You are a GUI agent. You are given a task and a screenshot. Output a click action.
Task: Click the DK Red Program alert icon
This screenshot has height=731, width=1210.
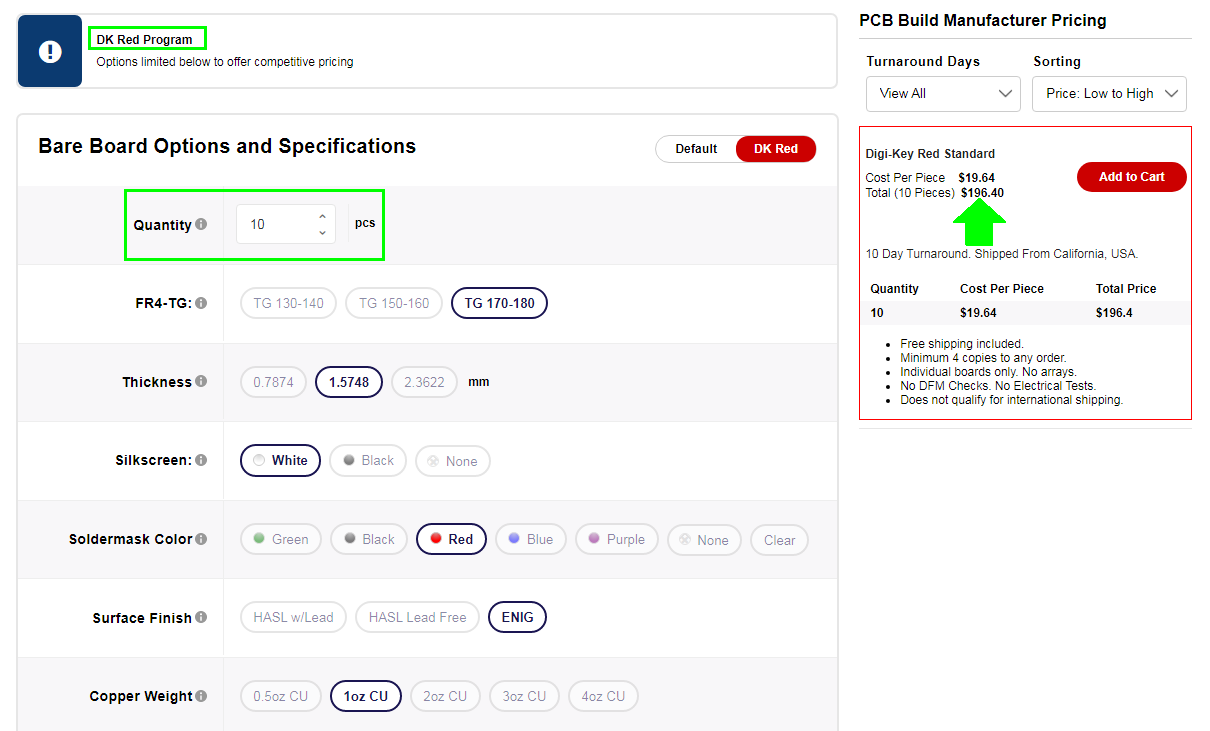tap(50, 52)
